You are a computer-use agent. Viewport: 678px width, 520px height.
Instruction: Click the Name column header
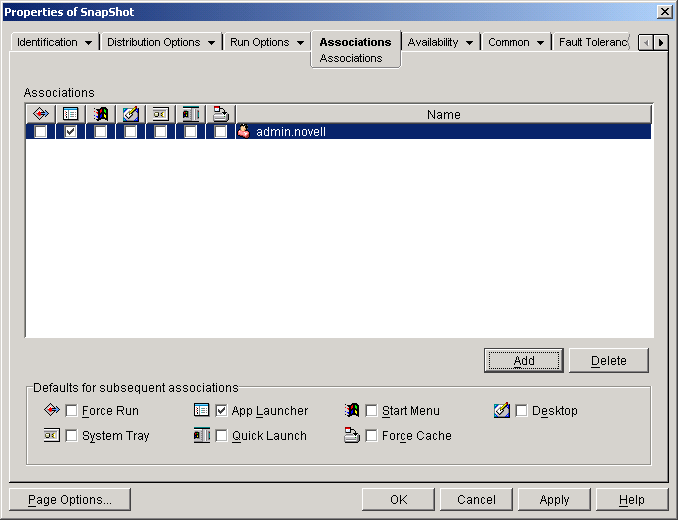tap(444, 114)
